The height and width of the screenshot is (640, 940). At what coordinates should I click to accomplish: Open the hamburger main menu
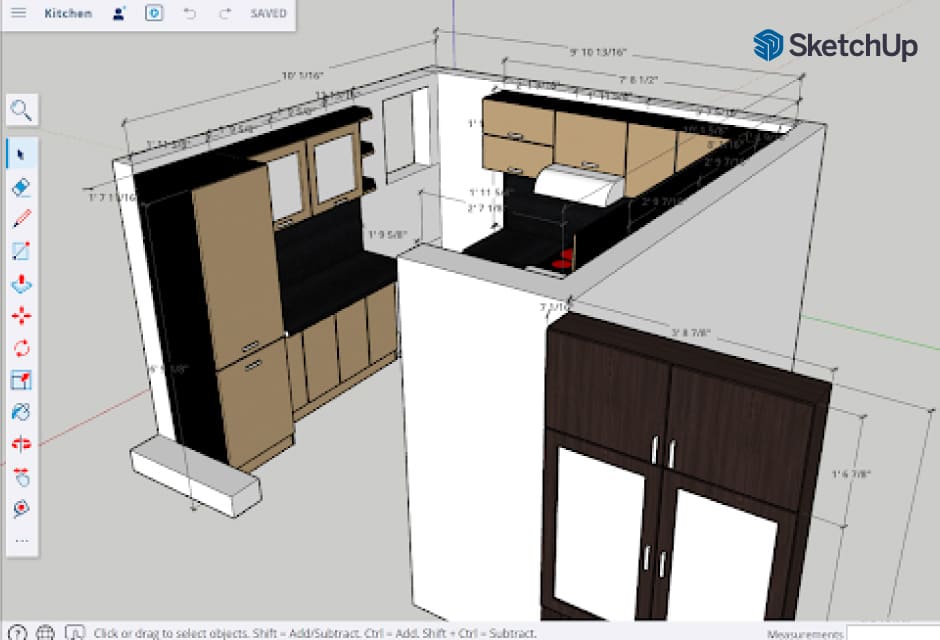pos(18,14)
